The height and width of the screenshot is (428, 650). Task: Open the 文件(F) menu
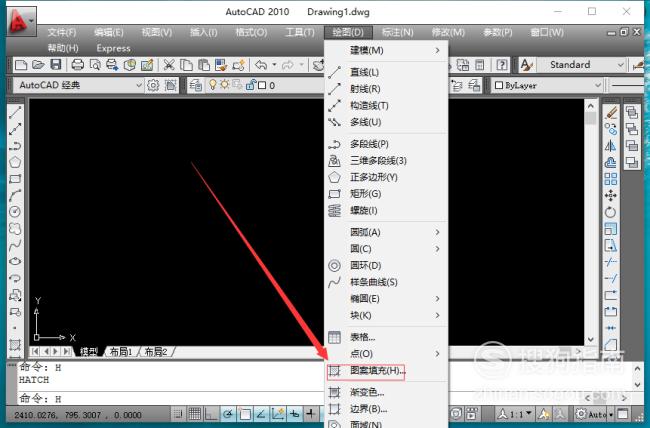(x=62, y=32)
